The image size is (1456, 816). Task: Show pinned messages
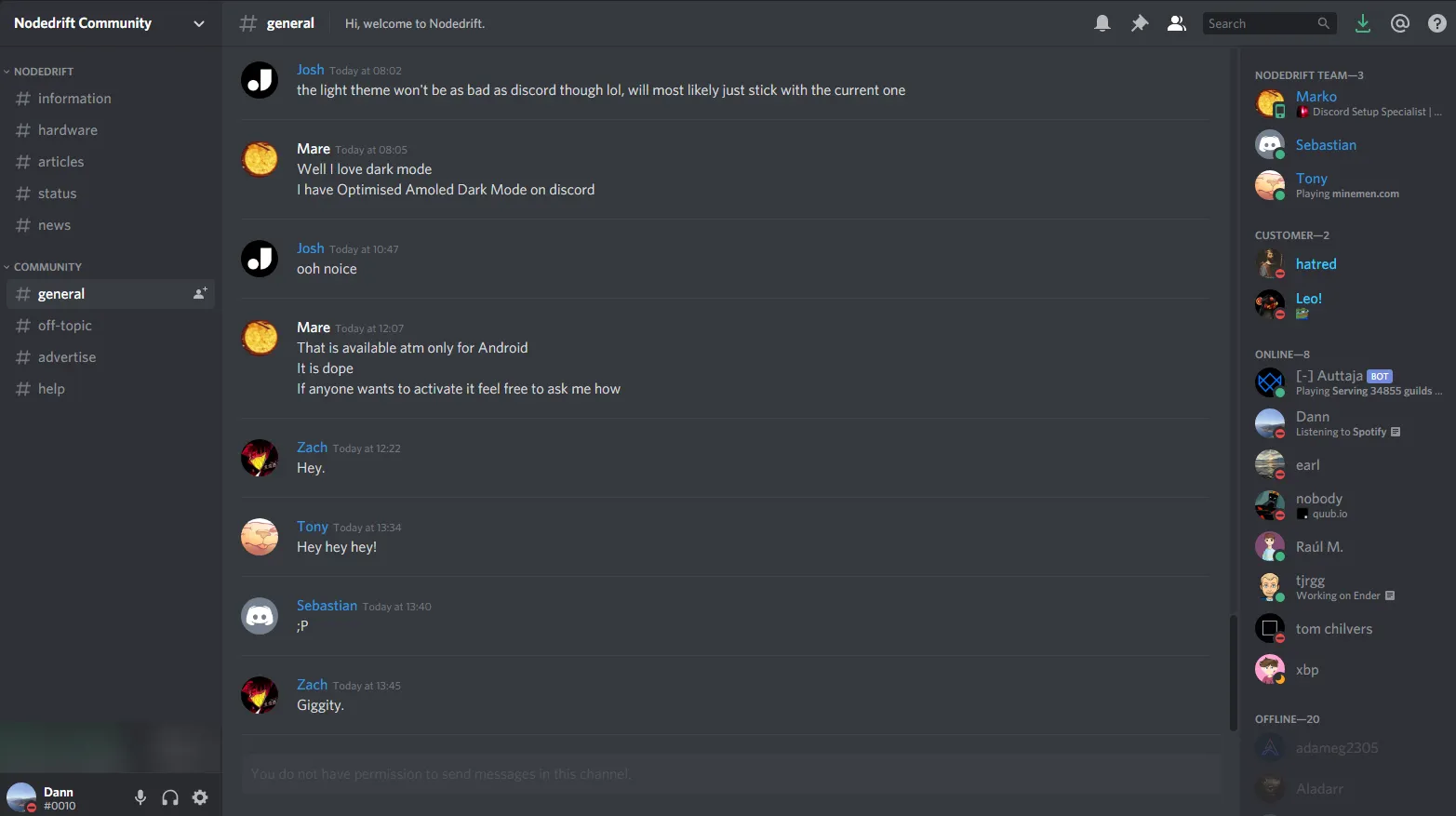pos(1139,23)
